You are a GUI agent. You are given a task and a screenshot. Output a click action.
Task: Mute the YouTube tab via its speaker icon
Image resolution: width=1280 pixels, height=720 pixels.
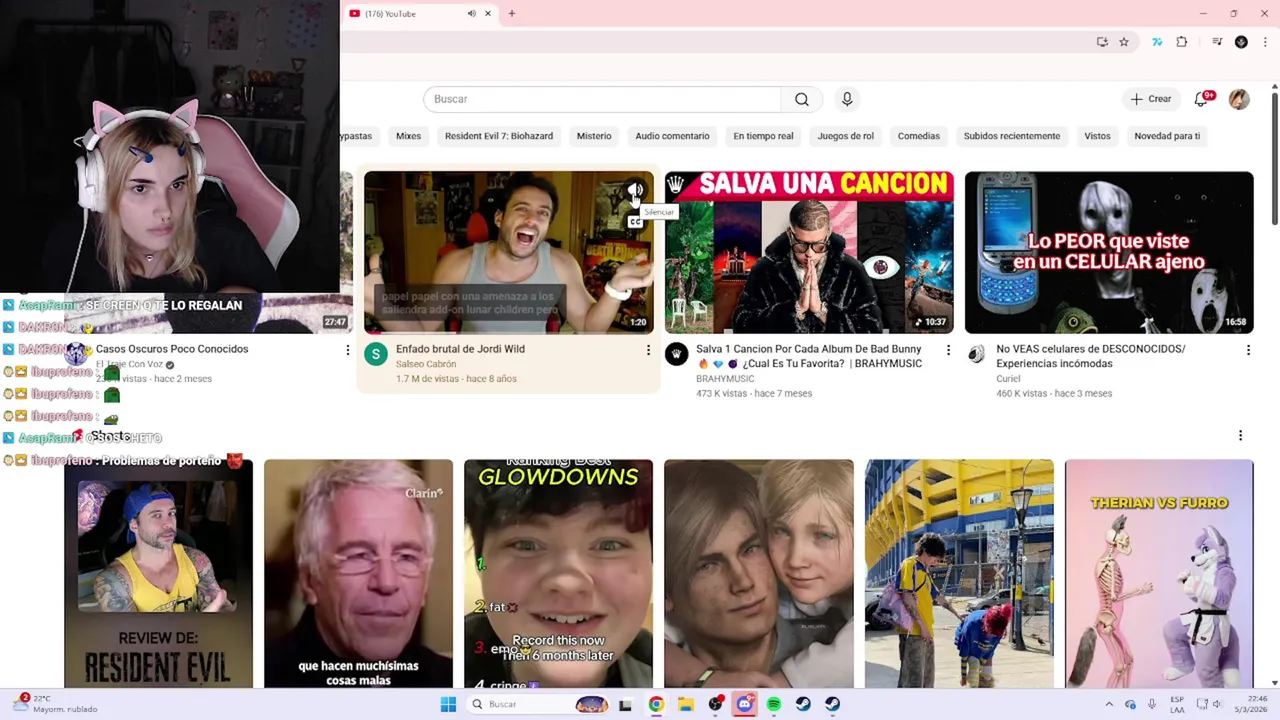click(x=471, y=13)
